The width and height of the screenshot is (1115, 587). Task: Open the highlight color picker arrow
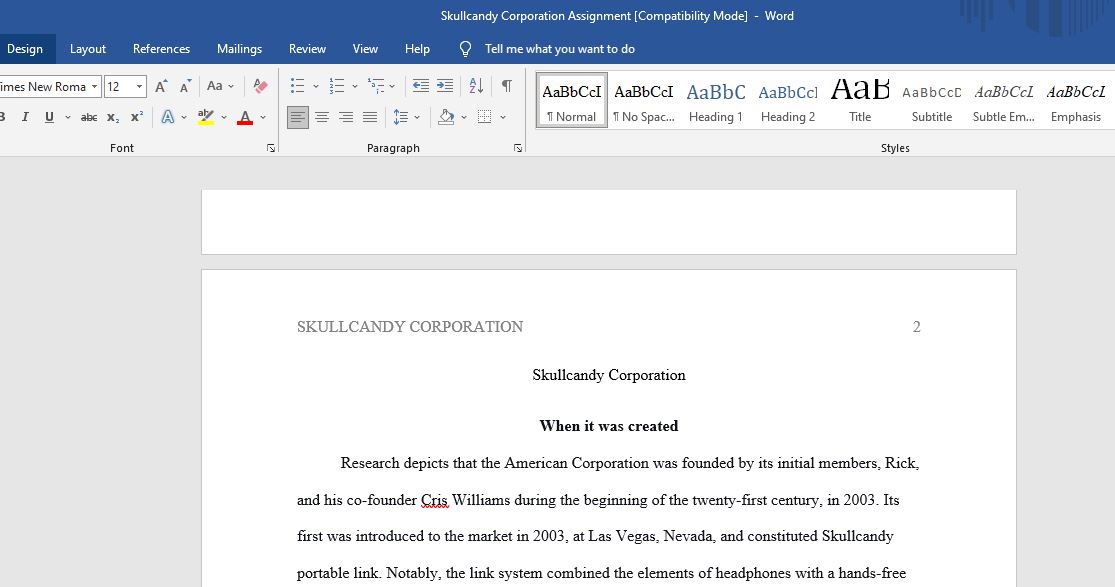pyautogui.click(x=223, y=117)
